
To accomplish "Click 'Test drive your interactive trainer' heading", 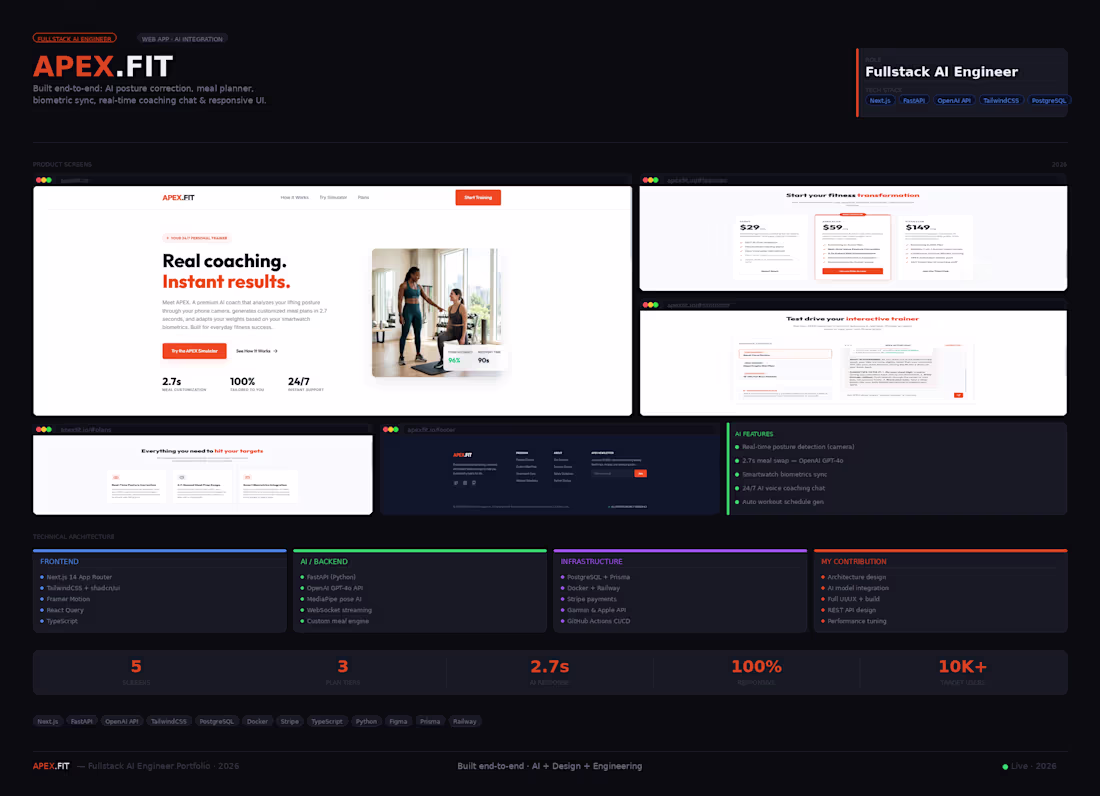I will [852, 319].
